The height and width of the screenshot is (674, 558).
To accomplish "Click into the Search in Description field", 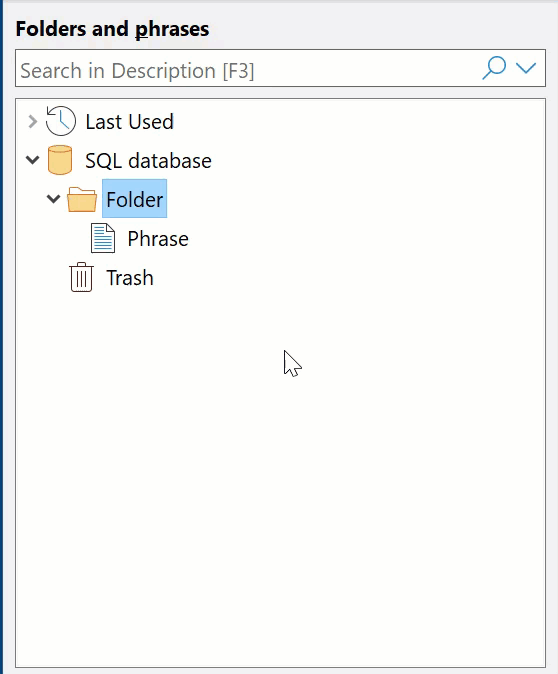I will pos(247,68).
